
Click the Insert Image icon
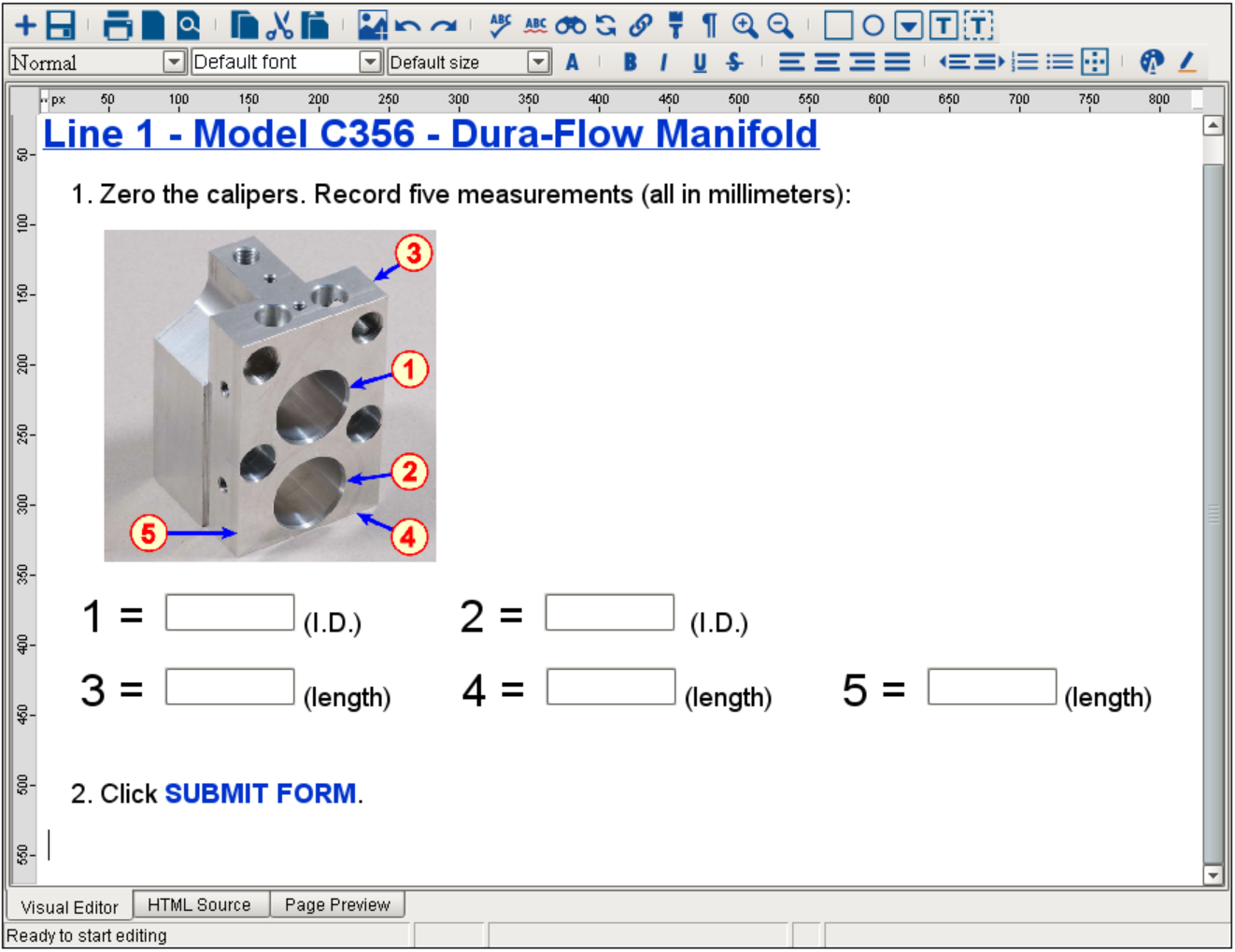[x=372, y=25]
